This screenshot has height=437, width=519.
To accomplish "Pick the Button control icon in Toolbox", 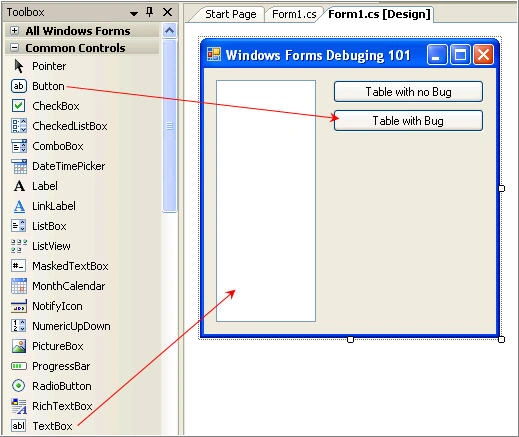I will tap(19, 86).
